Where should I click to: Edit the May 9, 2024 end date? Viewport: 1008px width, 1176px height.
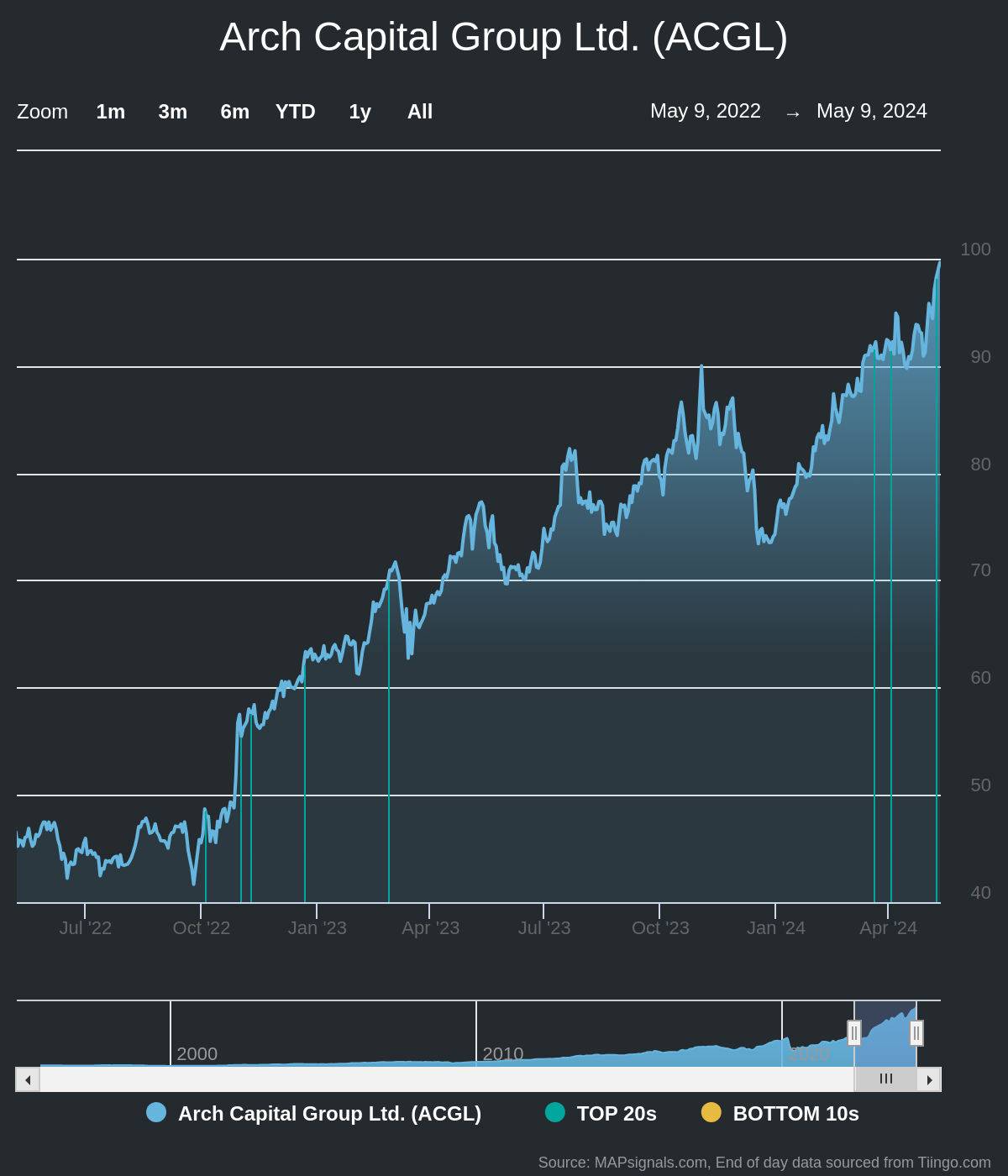(872, 111)
